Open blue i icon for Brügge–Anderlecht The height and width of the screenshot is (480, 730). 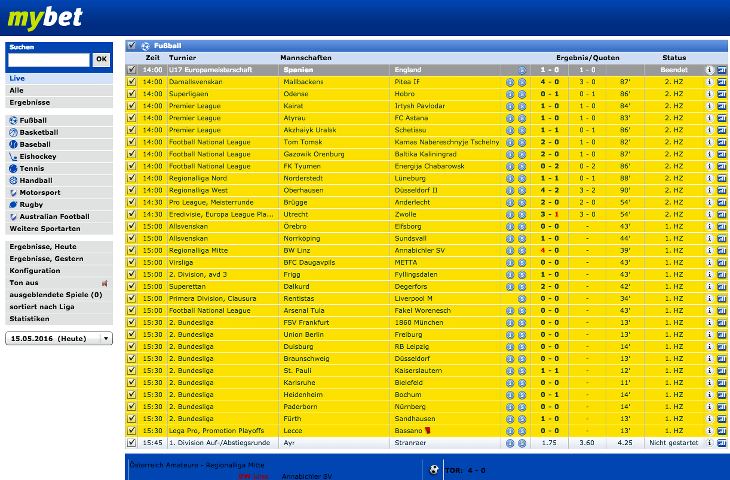[510, 203]
